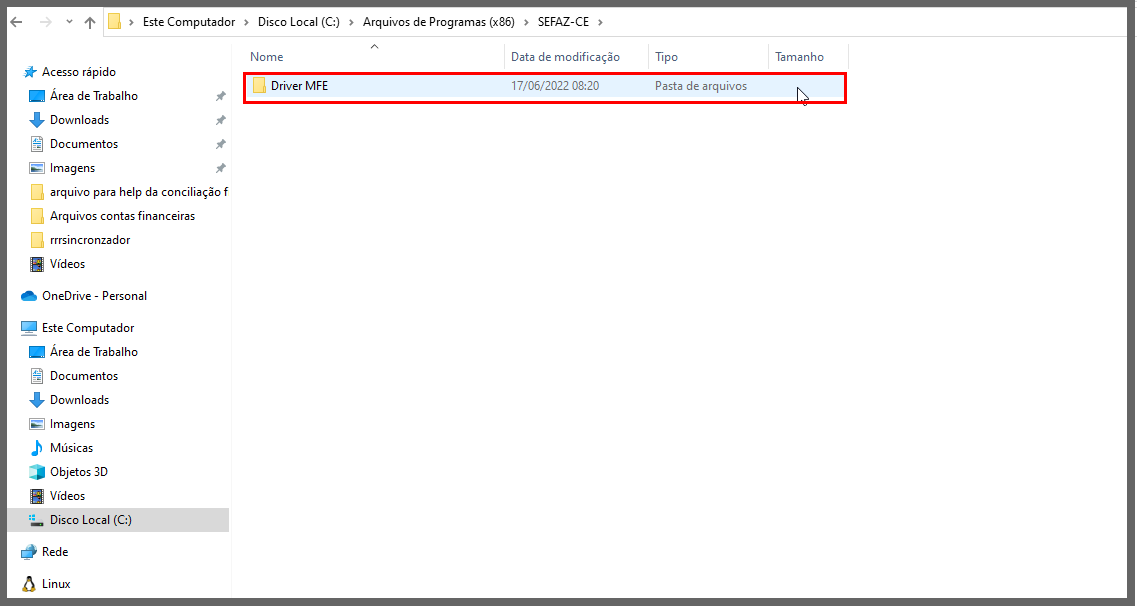Open Rede in navigation pane
The height and width of the screenshot is (606, 1137).
click(54, 552)
